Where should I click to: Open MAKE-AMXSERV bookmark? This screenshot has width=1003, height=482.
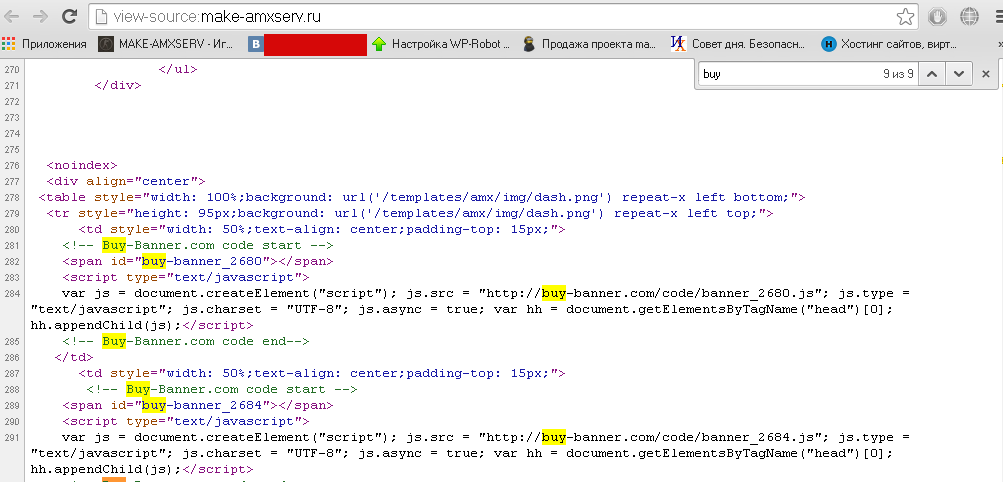(x=166, y=44)
